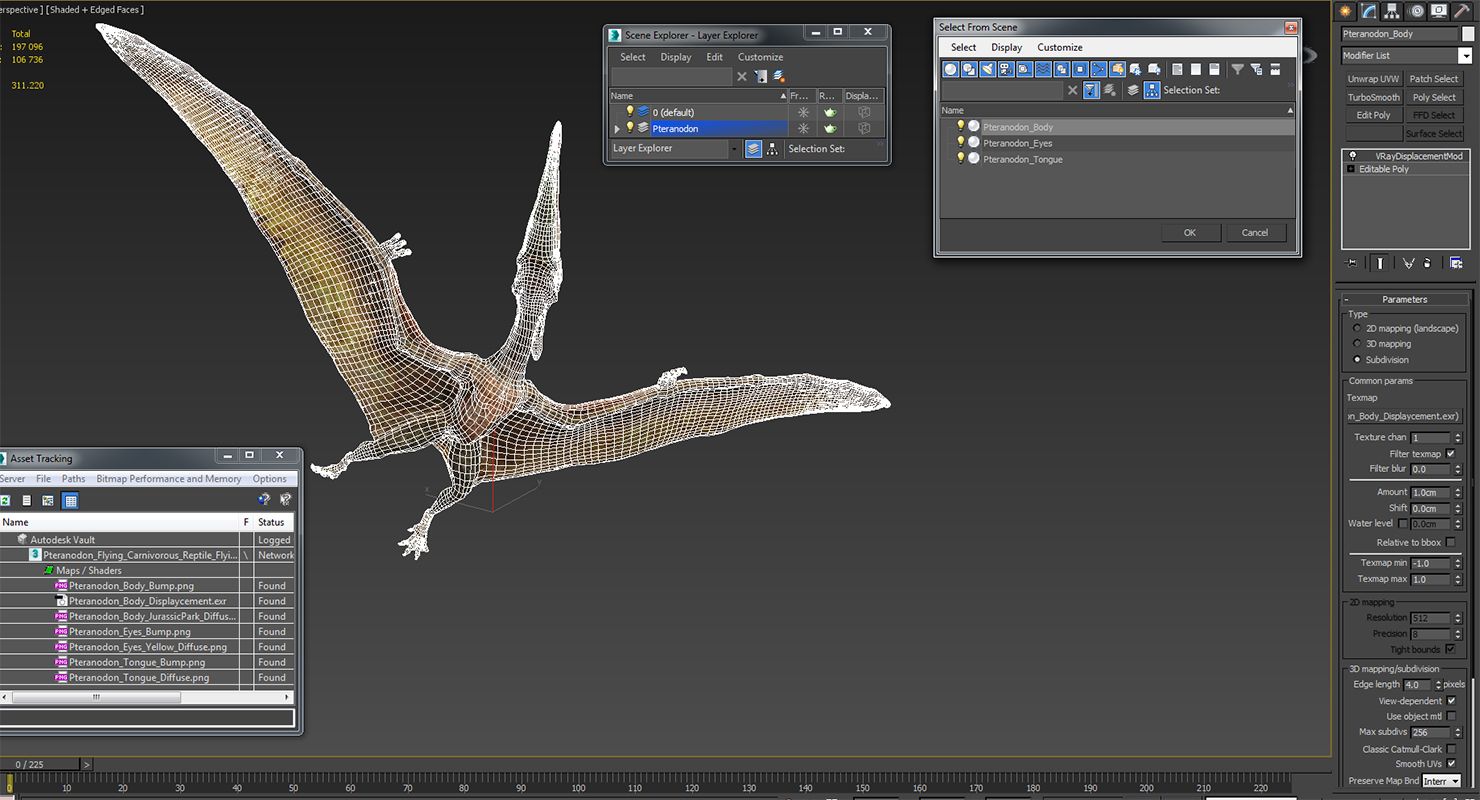
Task: Click the tree view icon in Asset Tracking
Action: click(x=46, y=501)
